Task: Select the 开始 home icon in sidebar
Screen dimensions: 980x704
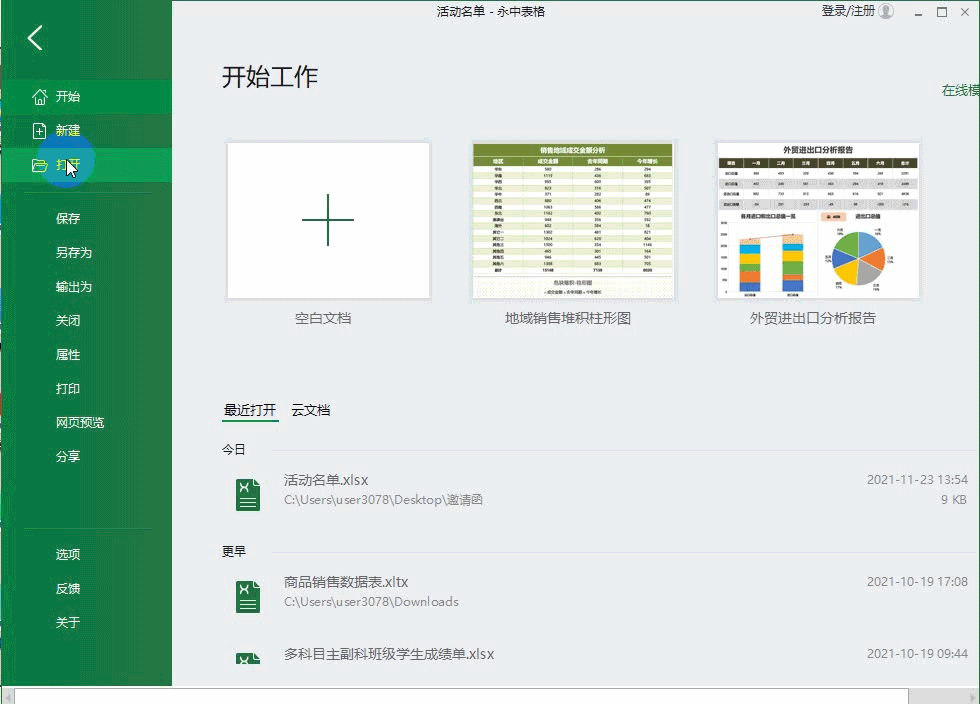Action: tap(38, 95)
